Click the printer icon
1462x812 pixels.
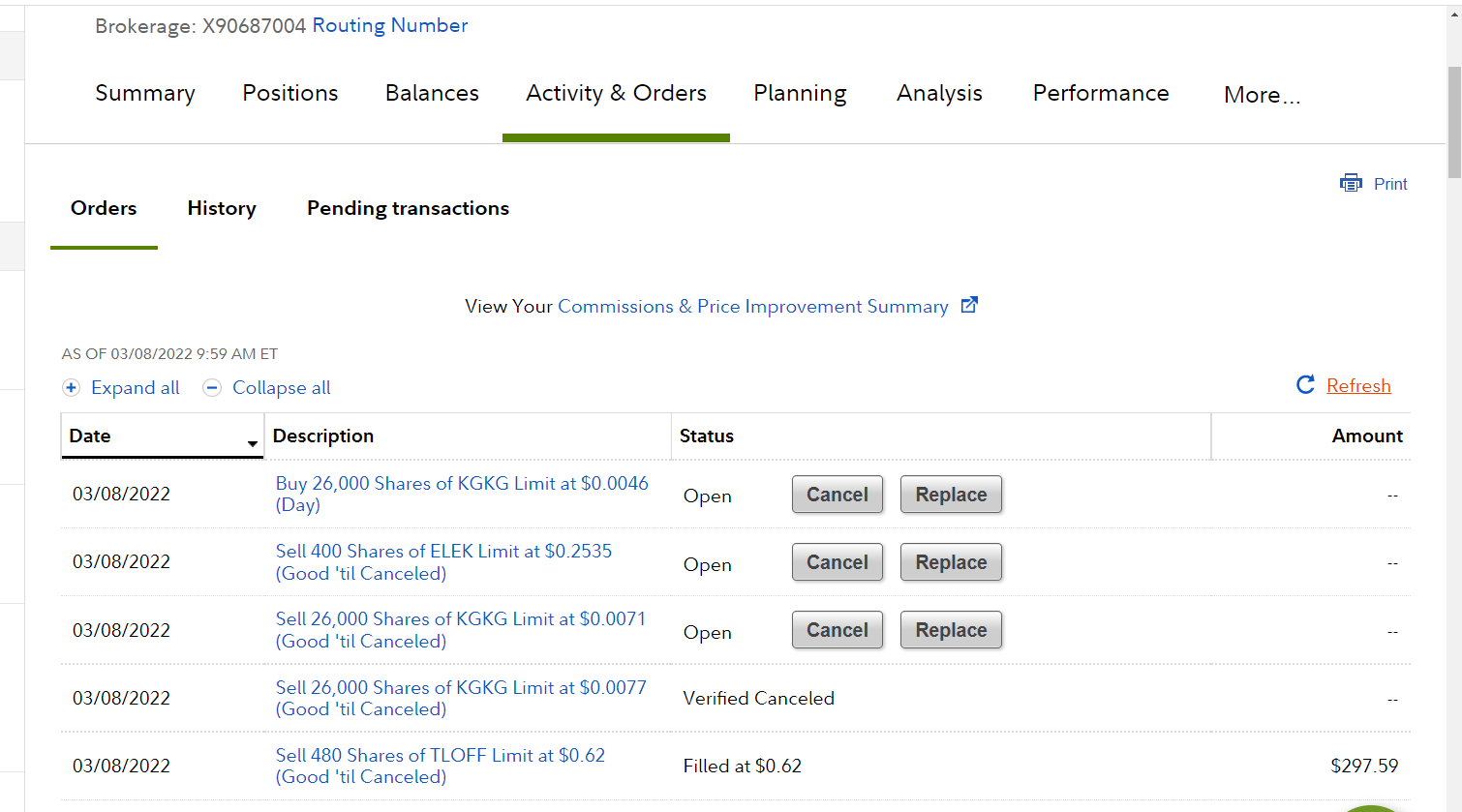coord(1350,184)
